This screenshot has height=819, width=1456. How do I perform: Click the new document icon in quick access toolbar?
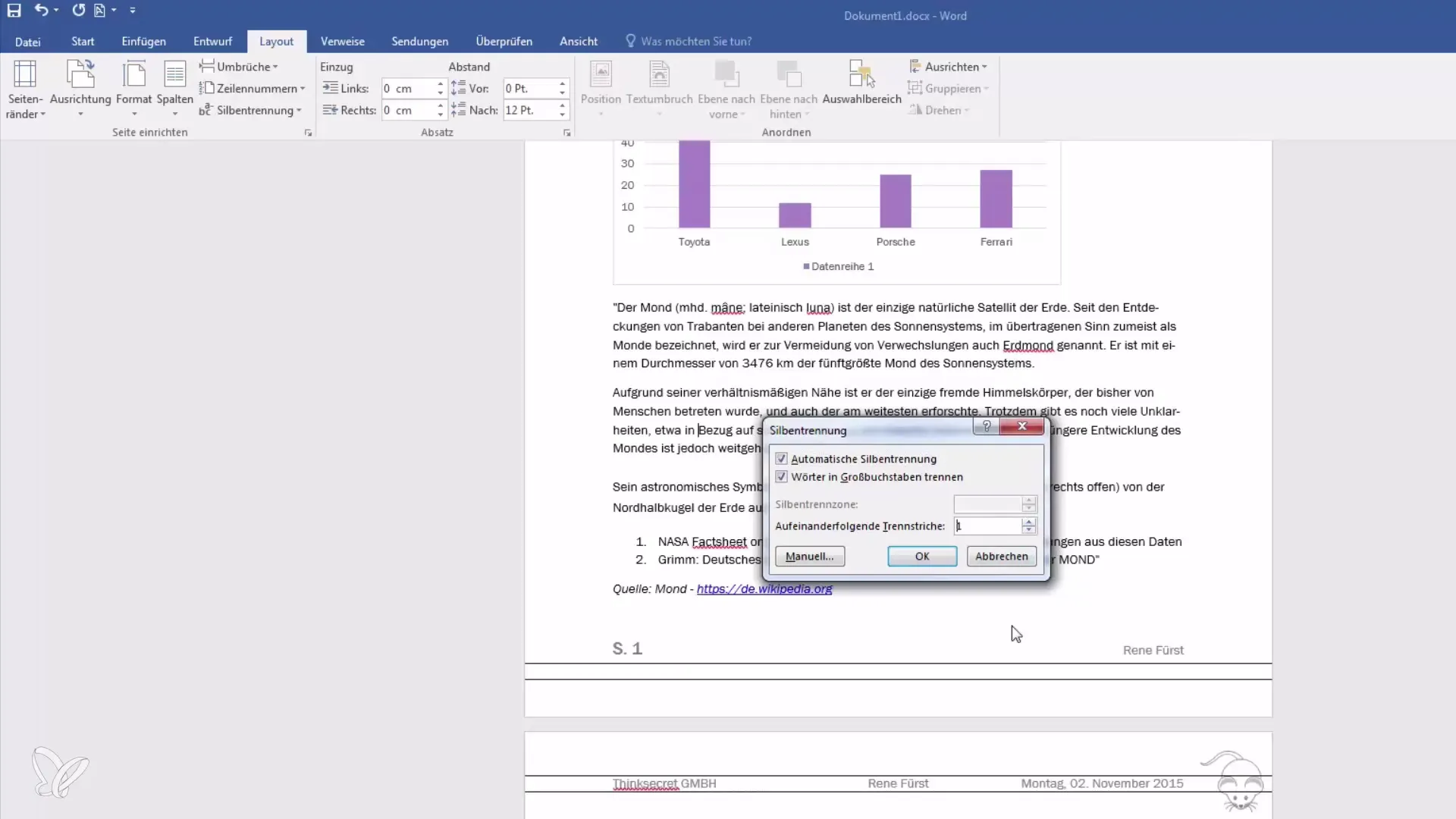pyautogui.click(x=100, y=11)
